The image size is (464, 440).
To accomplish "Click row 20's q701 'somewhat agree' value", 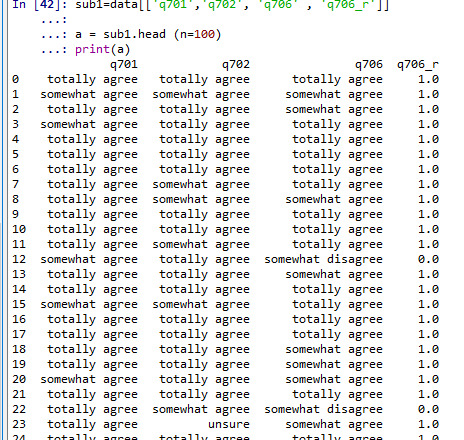I will 89,380.
